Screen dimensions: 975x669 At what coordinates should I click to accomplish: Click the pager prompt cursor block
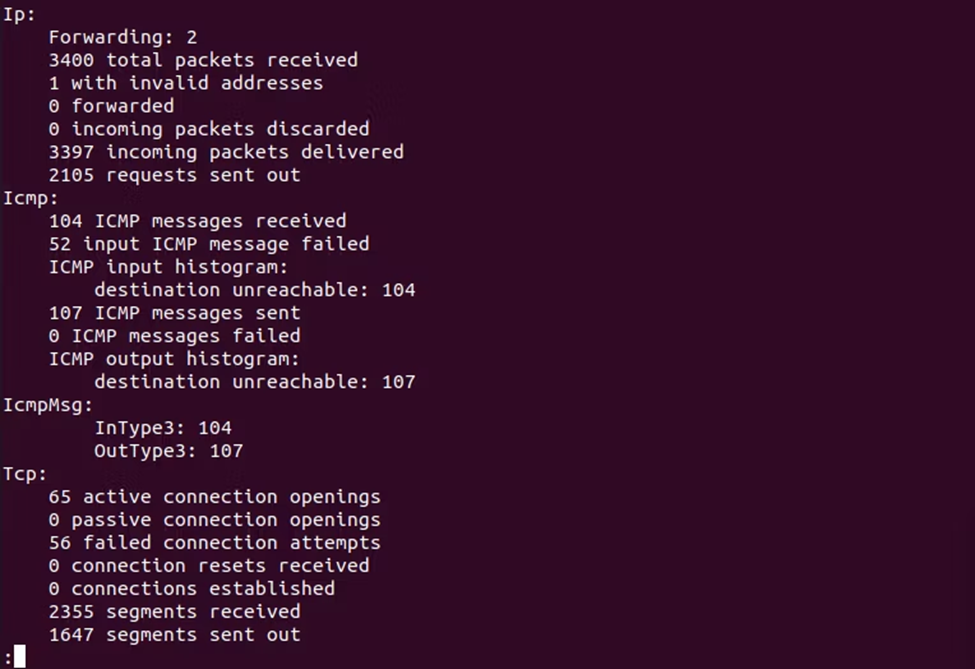[19, 657]
